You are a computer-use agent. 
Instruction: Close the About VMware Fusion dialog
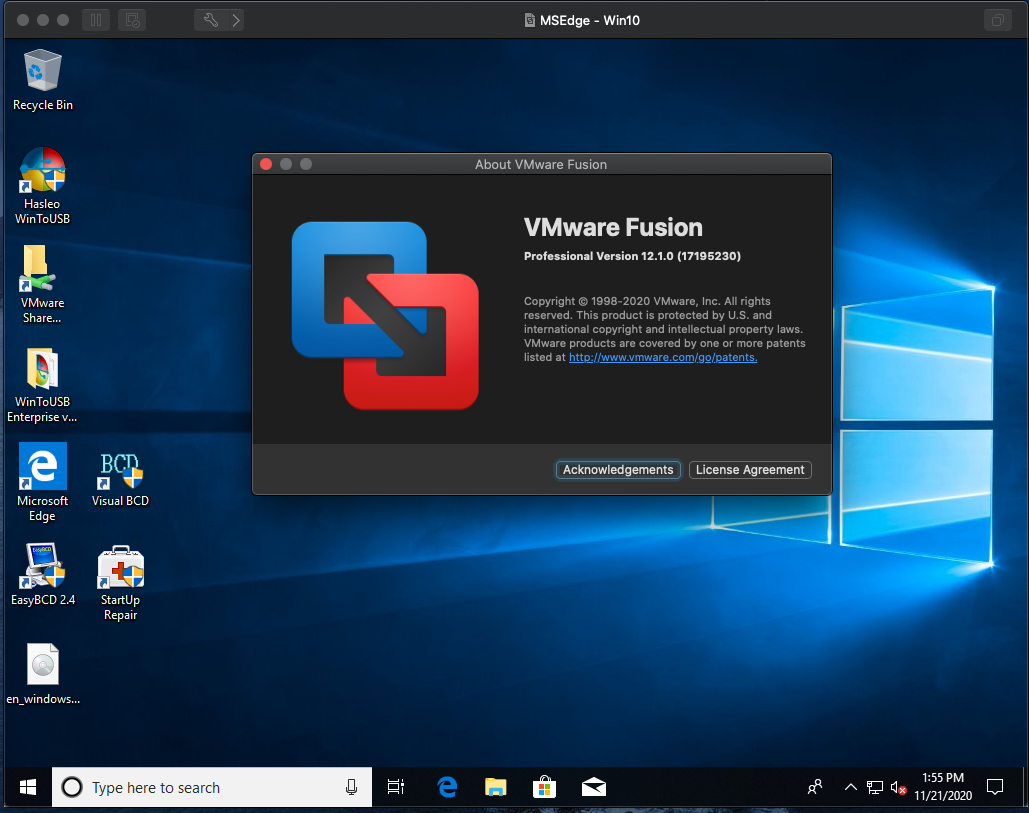266,164
